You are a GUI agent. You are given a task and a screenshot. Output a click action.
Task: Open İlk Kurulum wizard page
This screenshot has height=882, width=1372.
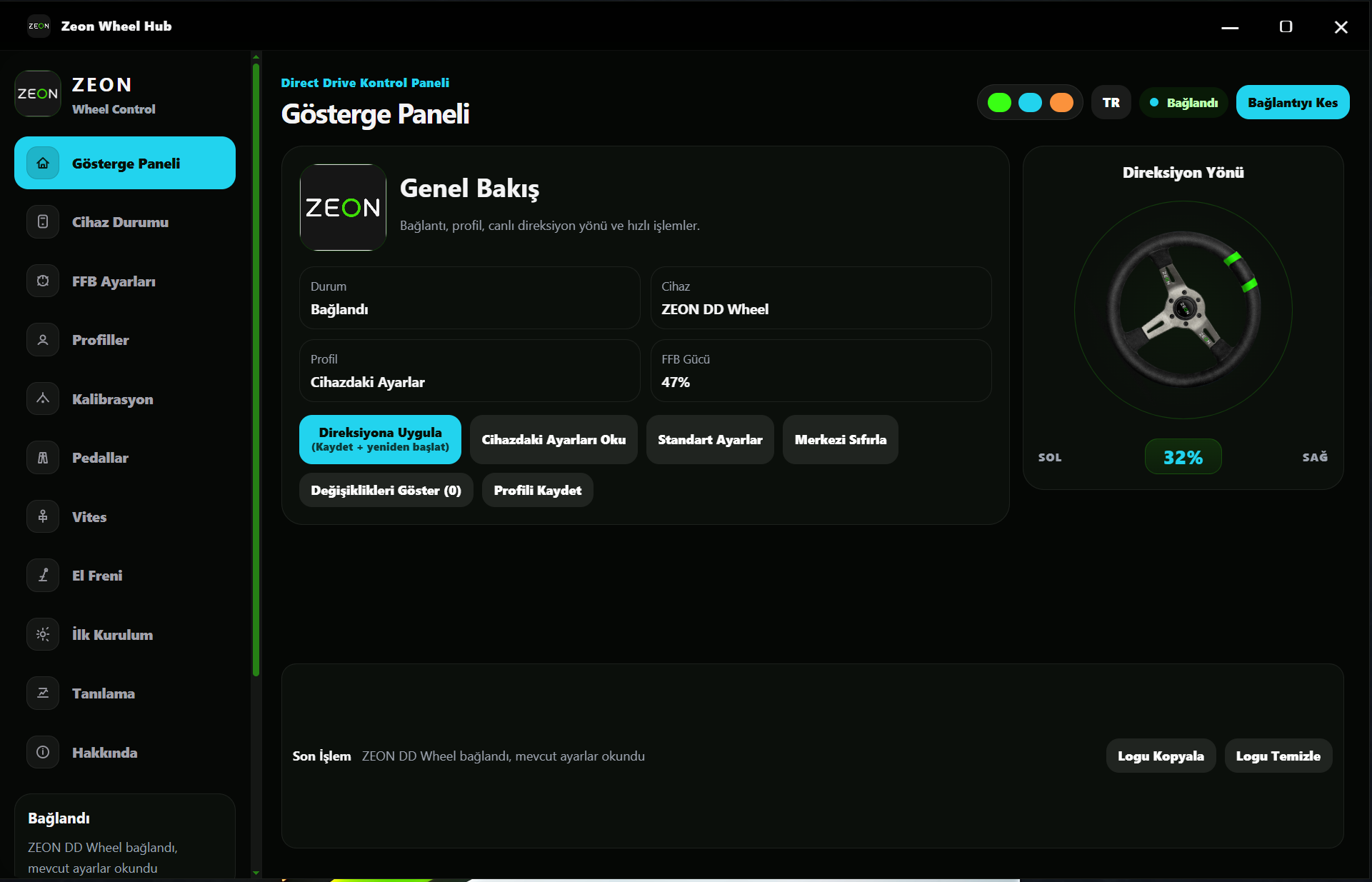point(125,635)
